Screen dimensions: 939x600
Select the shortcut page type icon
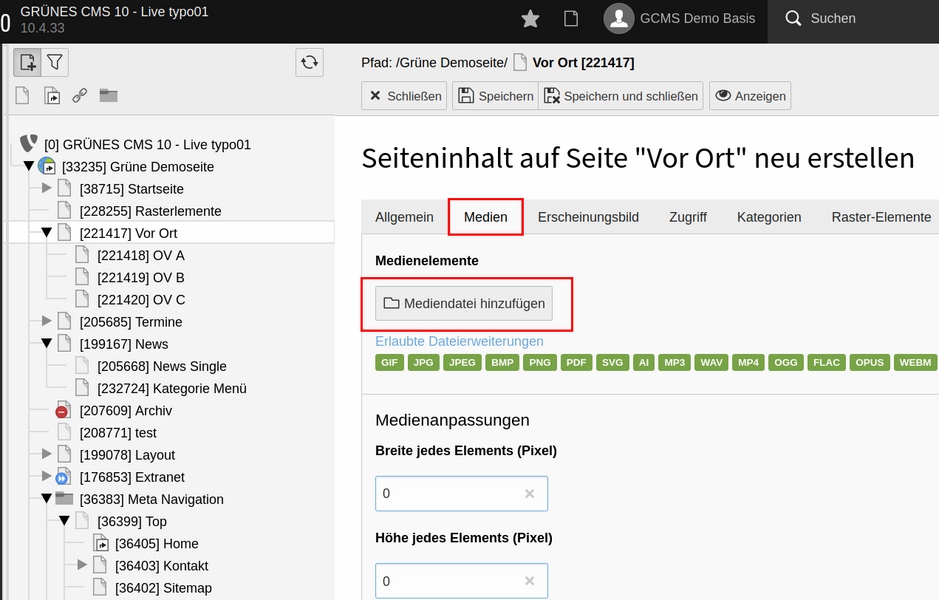tap(52, 96)
